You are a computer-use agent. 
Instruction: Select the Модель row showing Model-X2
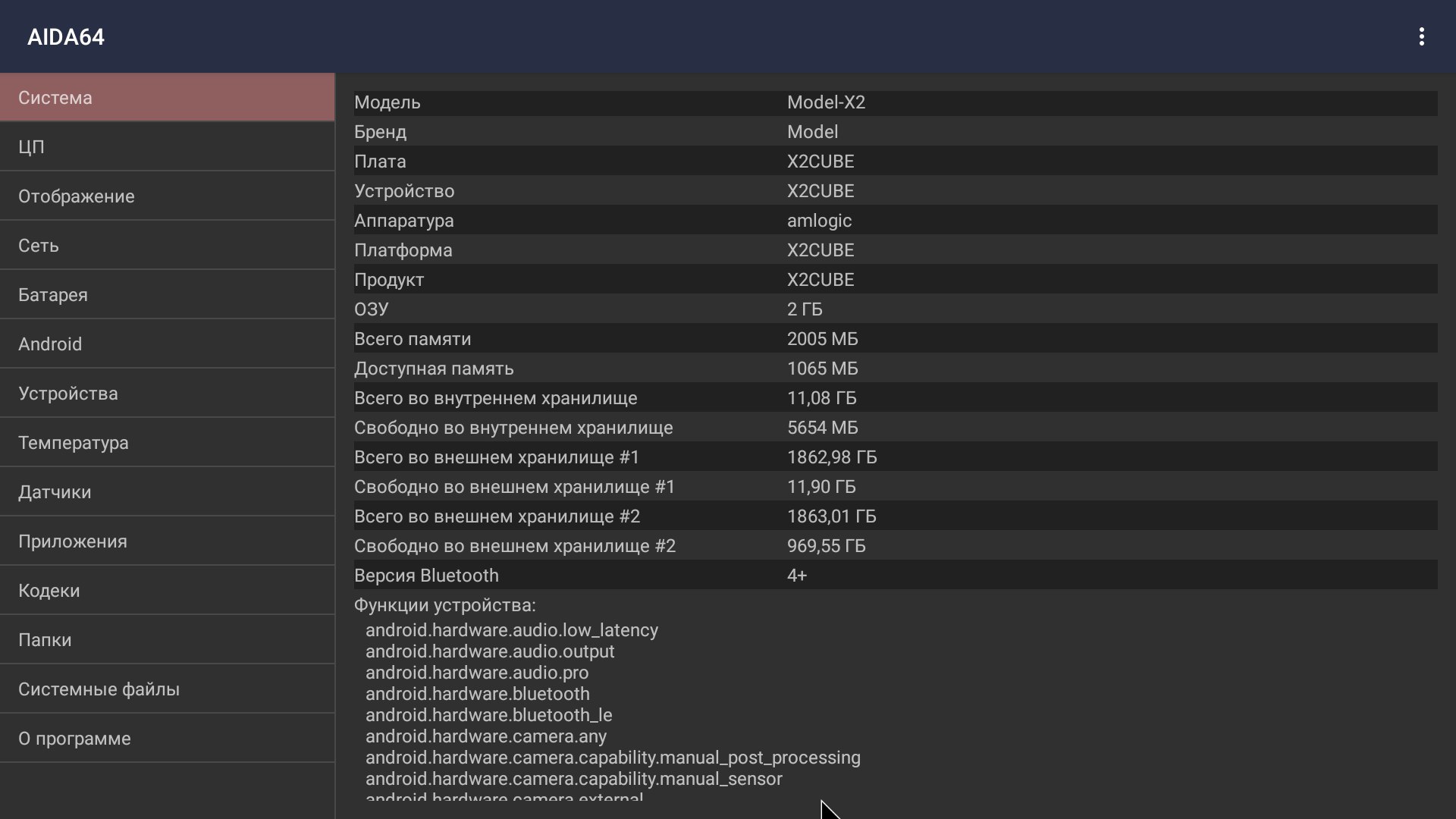coord(895,103)
